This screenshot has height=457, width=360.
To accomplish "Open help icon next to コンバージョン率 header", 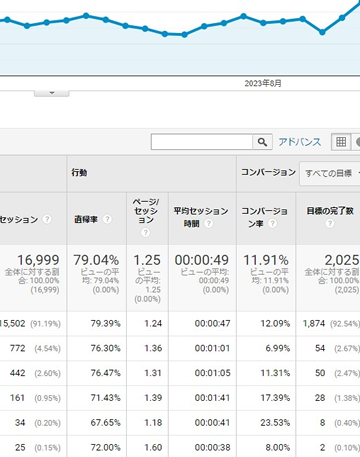I will click(272, 223).
